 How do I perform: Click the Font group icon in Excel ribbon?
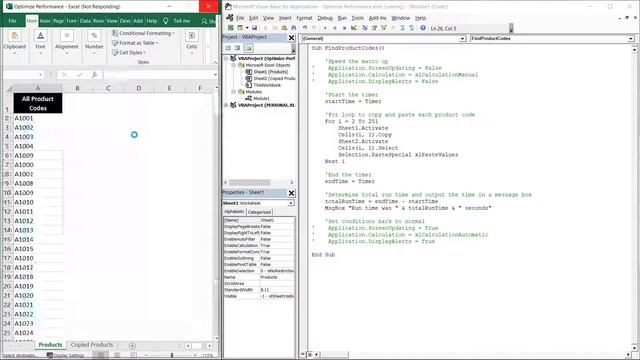[40, 36]
